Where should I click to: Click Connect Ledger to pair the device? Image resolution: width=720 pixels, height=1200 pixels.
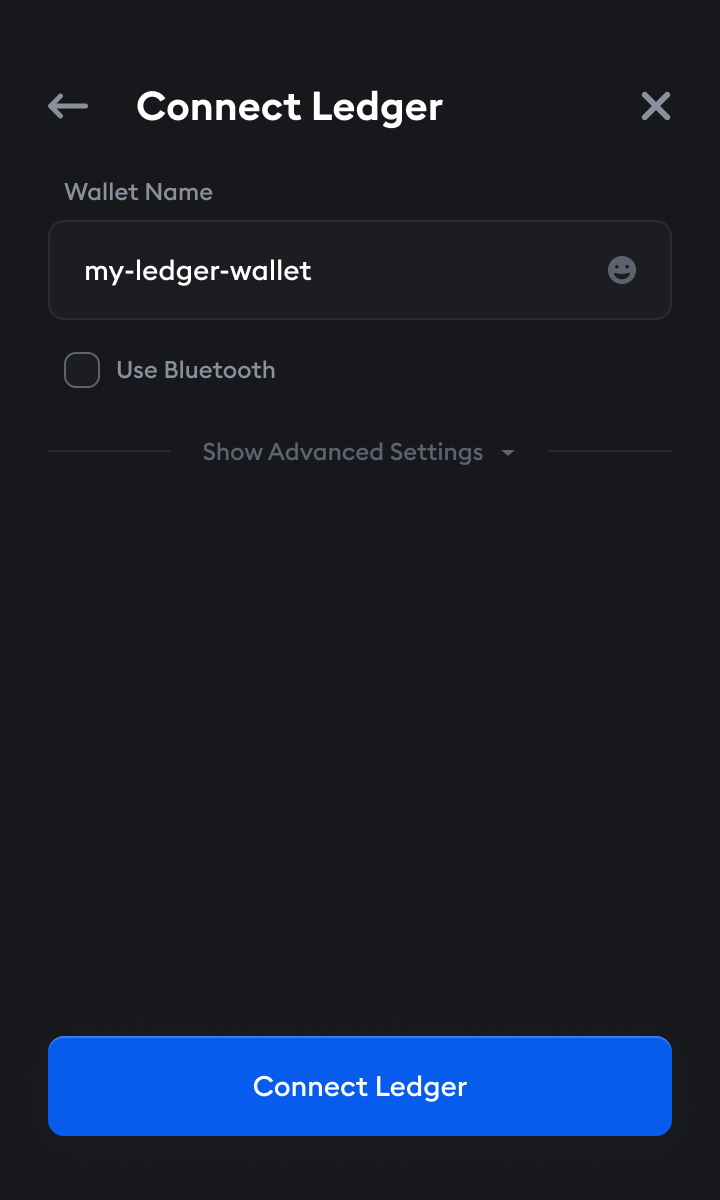(360, 1086)
